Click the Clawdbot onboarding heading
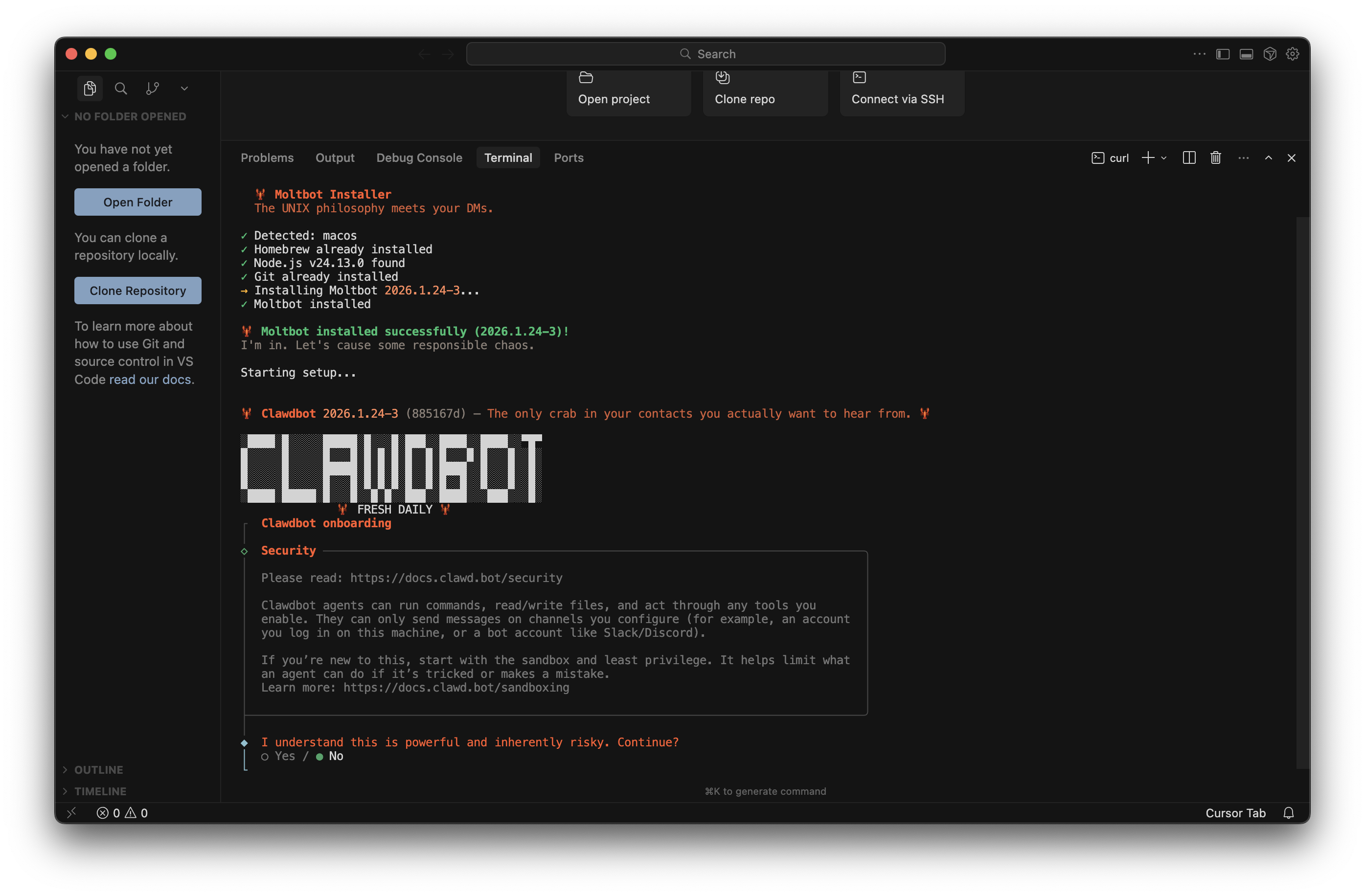The width and height of the screenshot is (1365, 896). pyautogui.click(x=326, y=523)
